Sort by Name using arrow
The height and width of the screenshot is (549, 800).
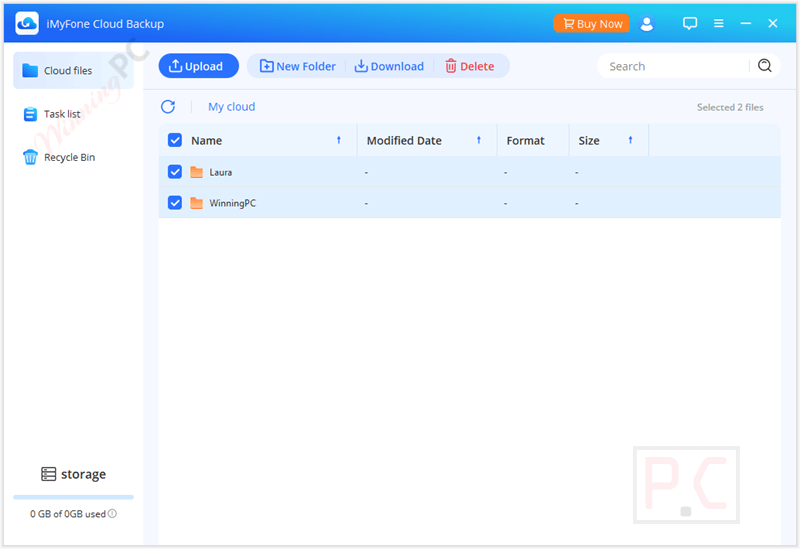point(339,140)
